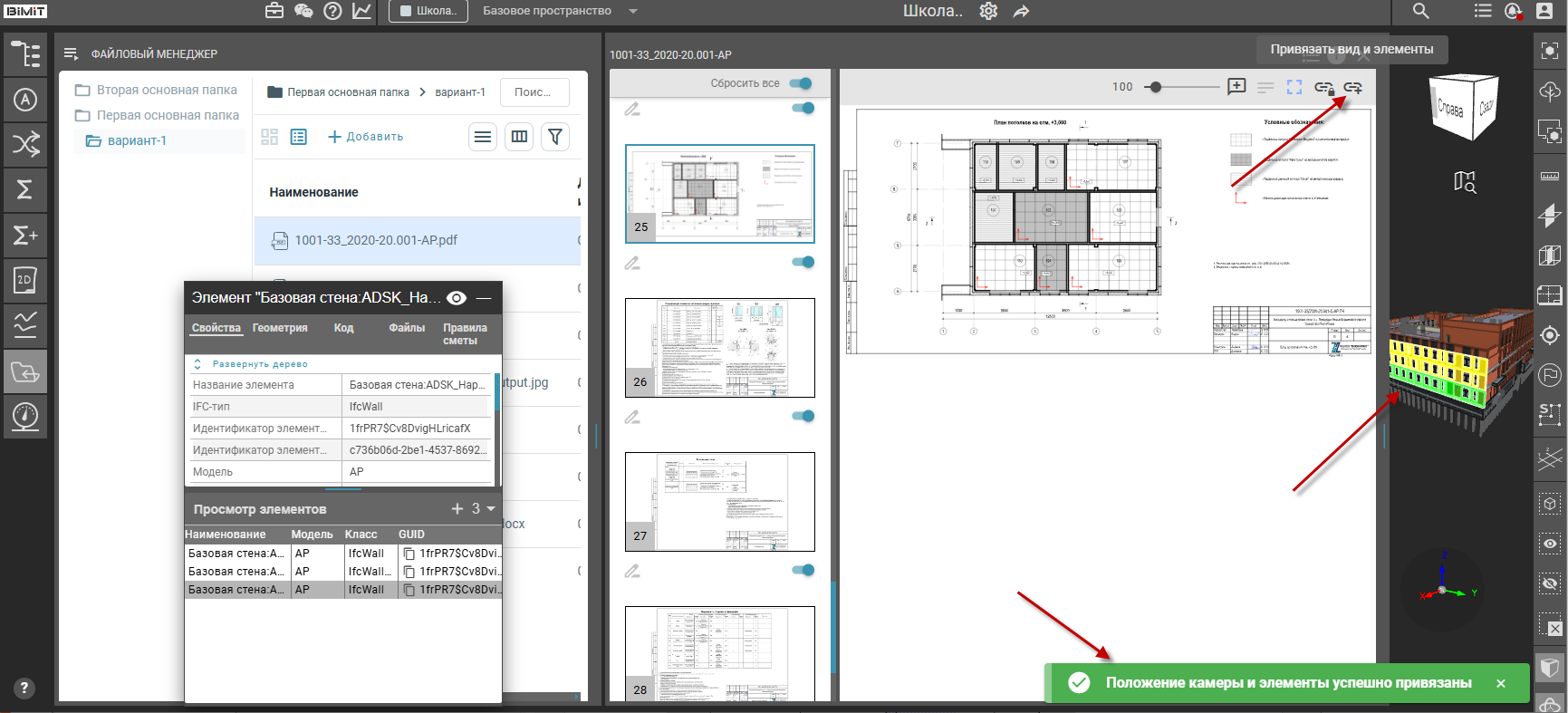1568x713 pixels.
Task: Click the Добавить button
Action: click(366, 137)
